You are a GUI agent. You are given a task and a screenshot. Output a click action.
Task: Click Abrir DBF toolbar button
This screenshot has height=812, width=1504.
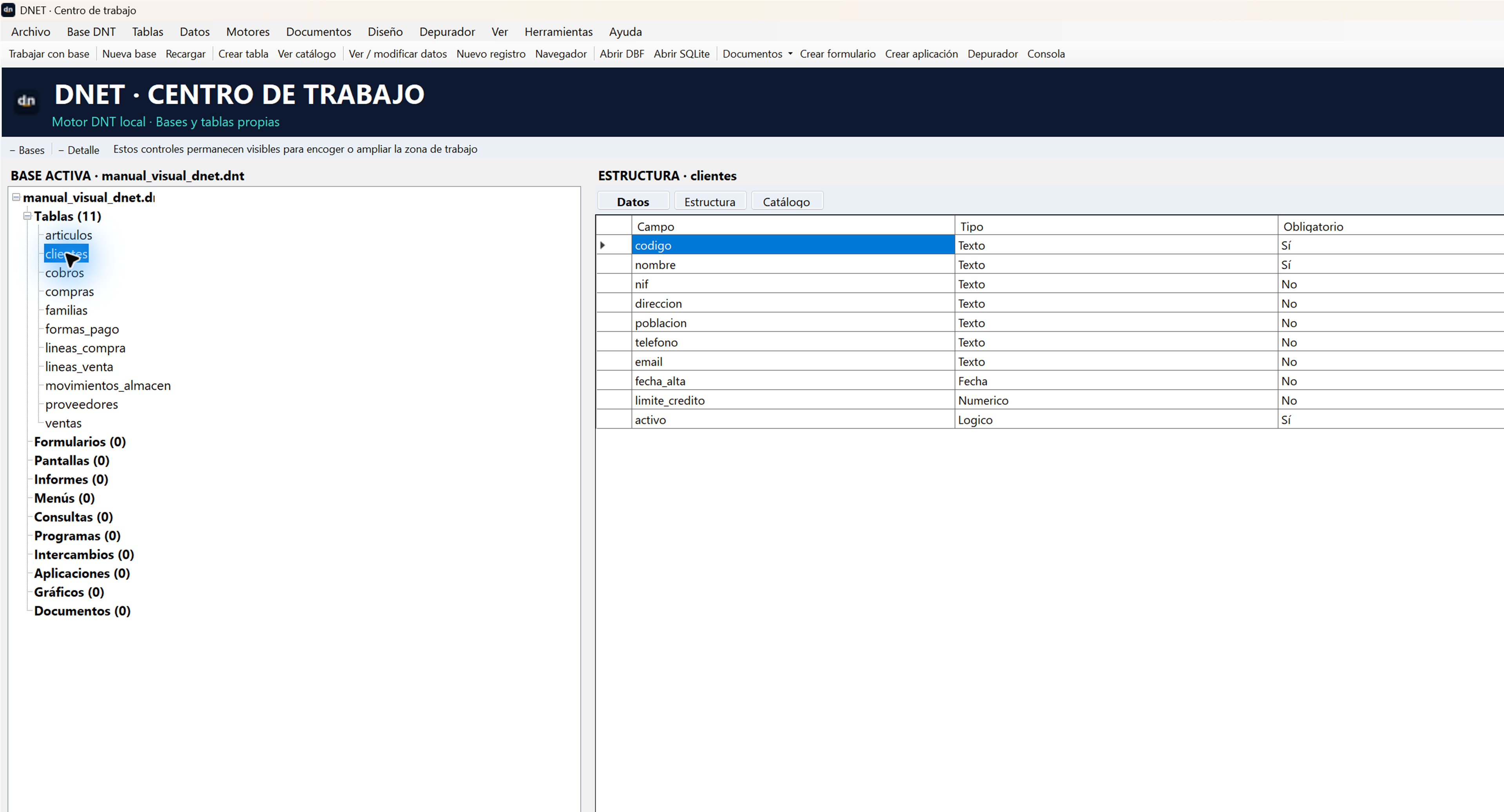click(622, 54)
